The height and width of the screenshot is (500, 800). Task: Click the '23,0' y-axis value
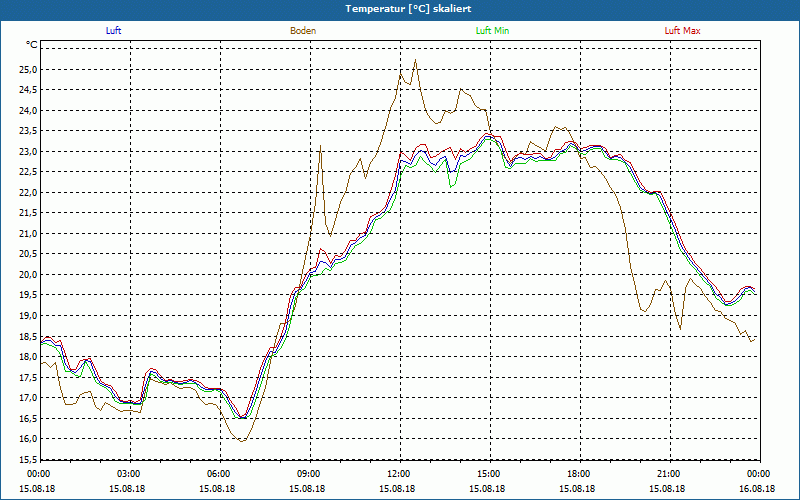[x=29, y=152]
